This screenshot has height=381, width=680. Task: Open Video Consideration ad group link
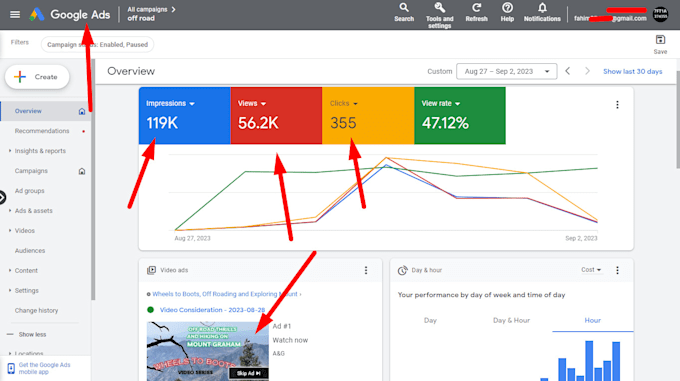point(212,310)
